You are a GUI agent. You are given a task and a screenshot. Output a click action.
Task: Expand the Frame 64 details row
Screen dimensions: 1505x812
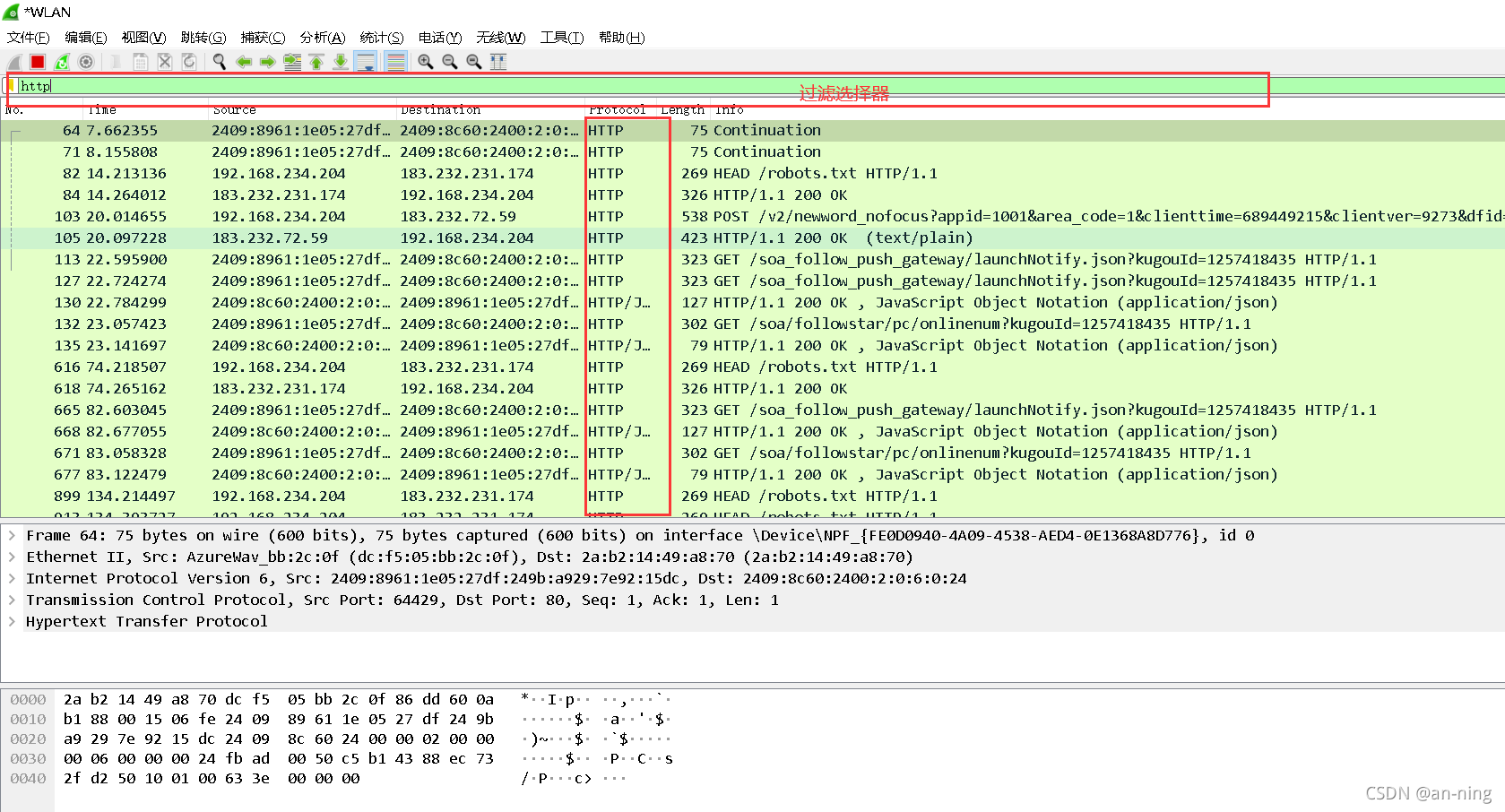click(12, 535)
